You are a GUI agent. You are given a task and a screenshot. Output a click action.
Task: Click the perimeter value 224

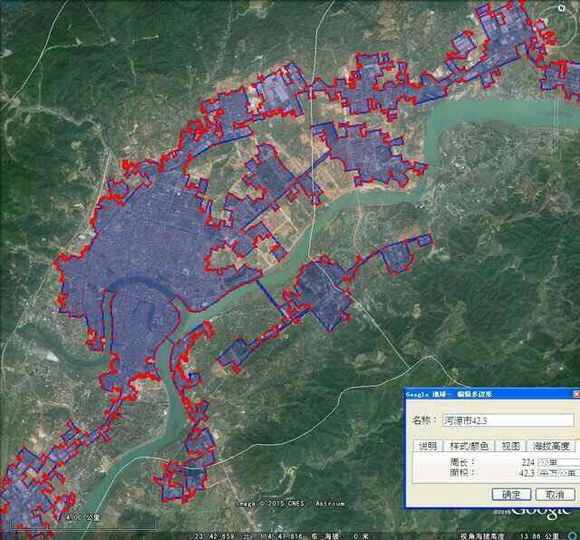click(528, 462)
